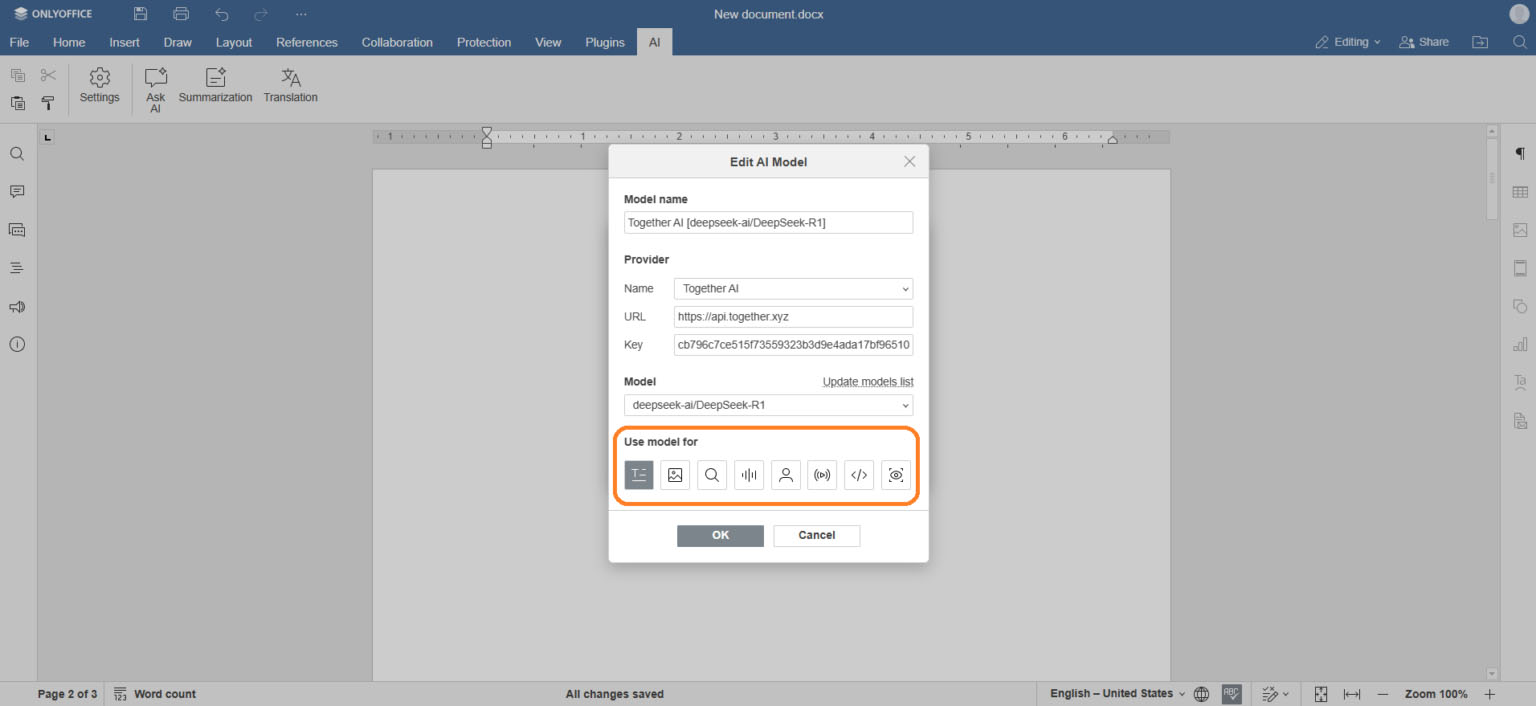
Task: Open the Track changes dropdown in status bar
Action: click(x=1275, y=694)
